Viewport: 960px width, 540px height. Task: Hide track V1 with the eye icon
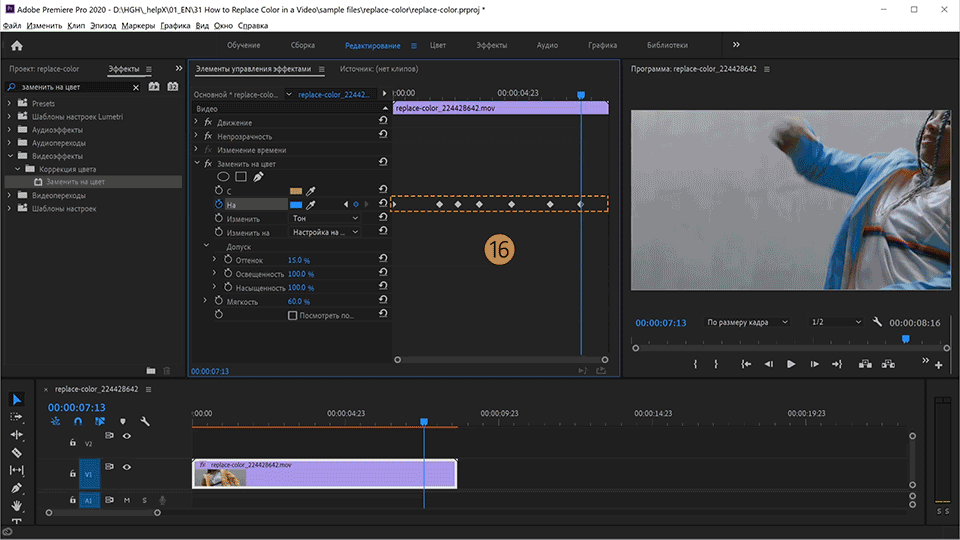tap(127, 467)
